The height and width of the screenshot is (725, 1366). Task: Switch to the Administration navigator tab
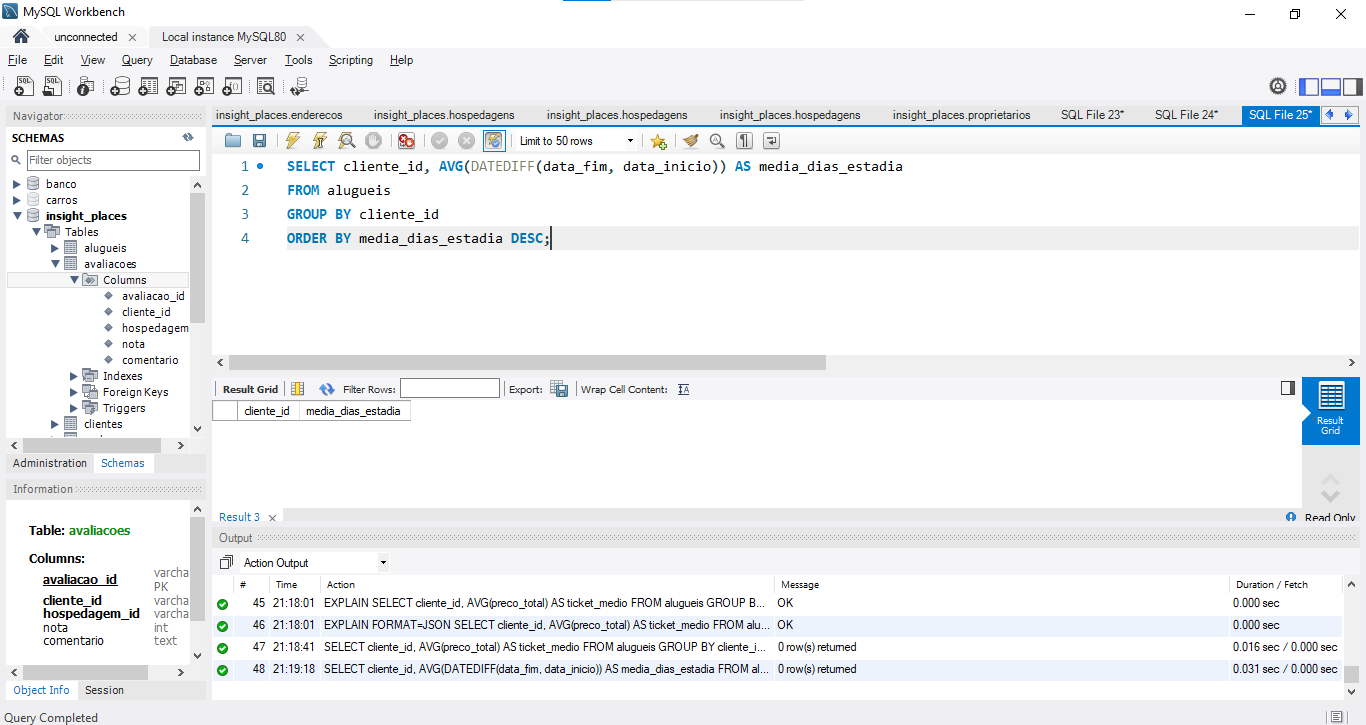pyautogui.click(x=50, y=463)
